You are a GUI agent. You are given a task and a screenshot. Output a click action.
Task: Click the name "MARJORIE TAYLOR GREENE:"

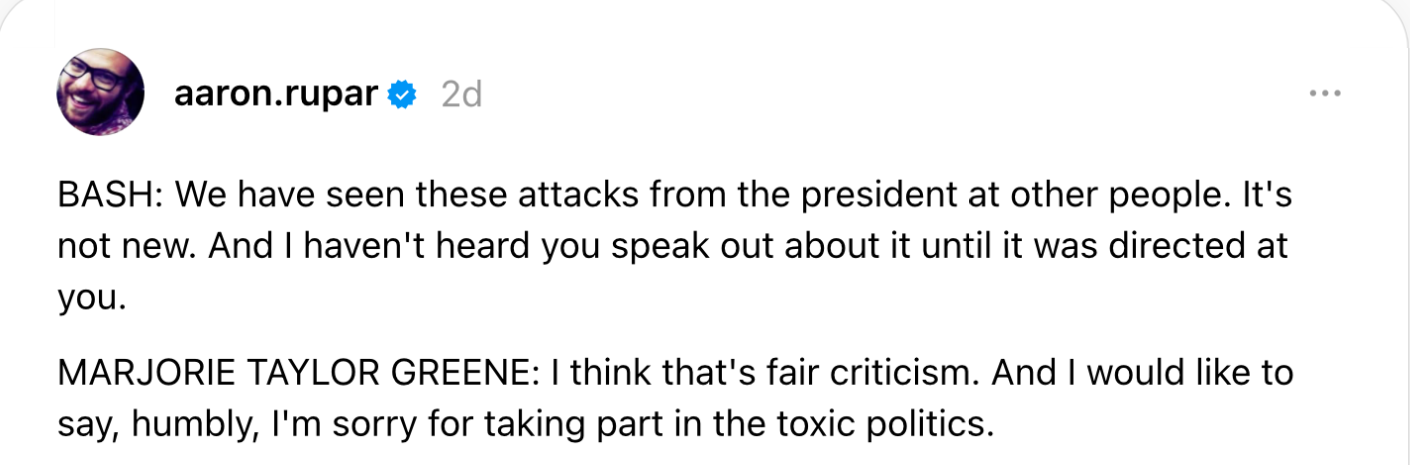(293, 374)
